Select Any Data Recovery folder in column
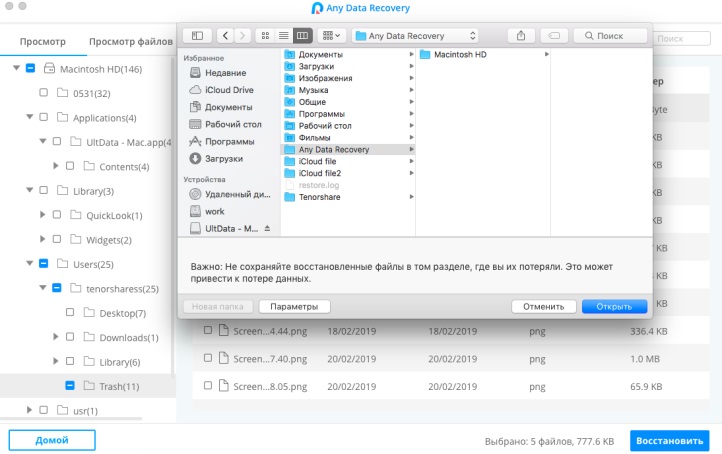722x454 pixels. coord(348,150)
